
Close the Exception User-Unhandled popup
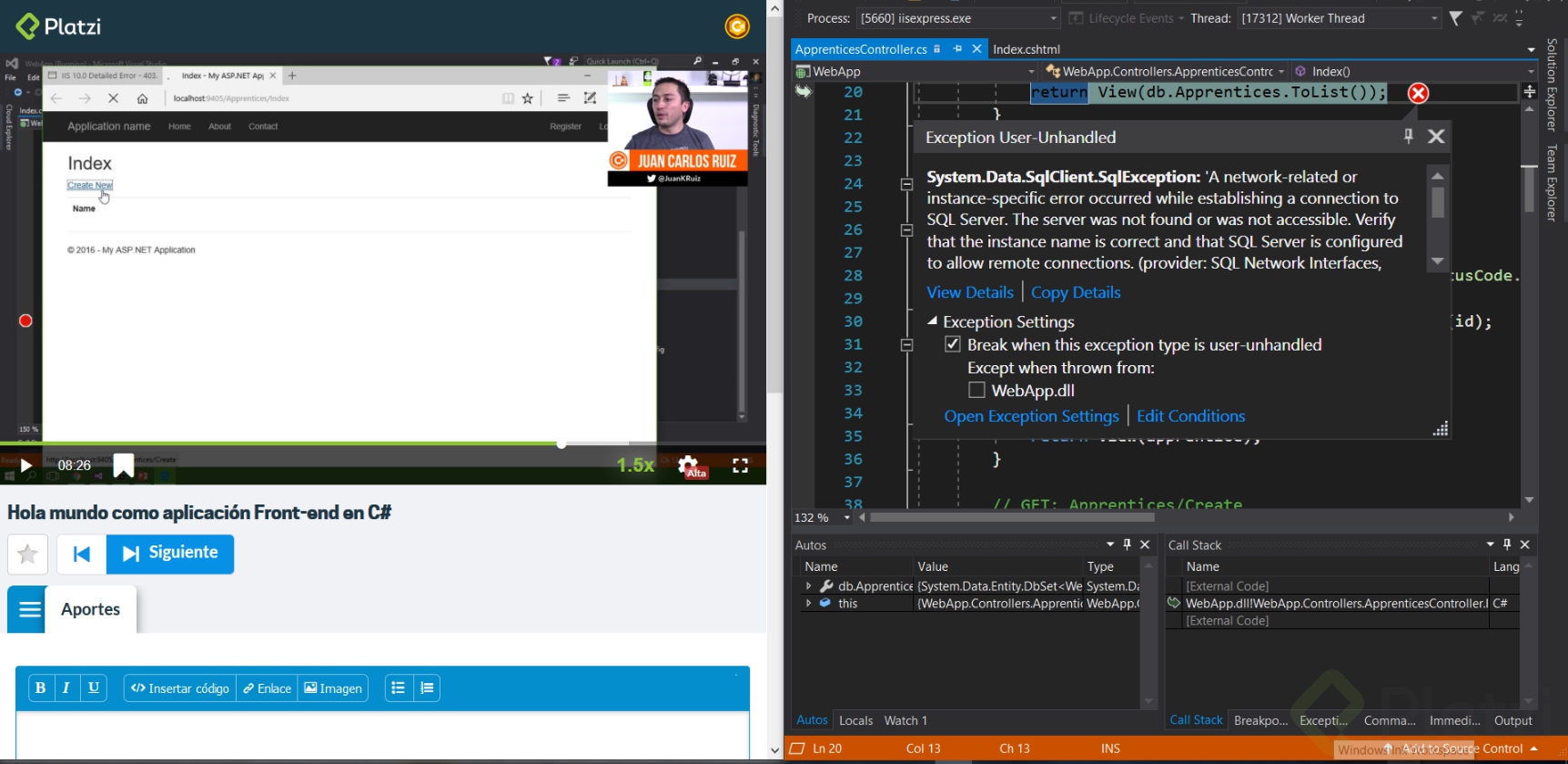tap(1436, 137)
